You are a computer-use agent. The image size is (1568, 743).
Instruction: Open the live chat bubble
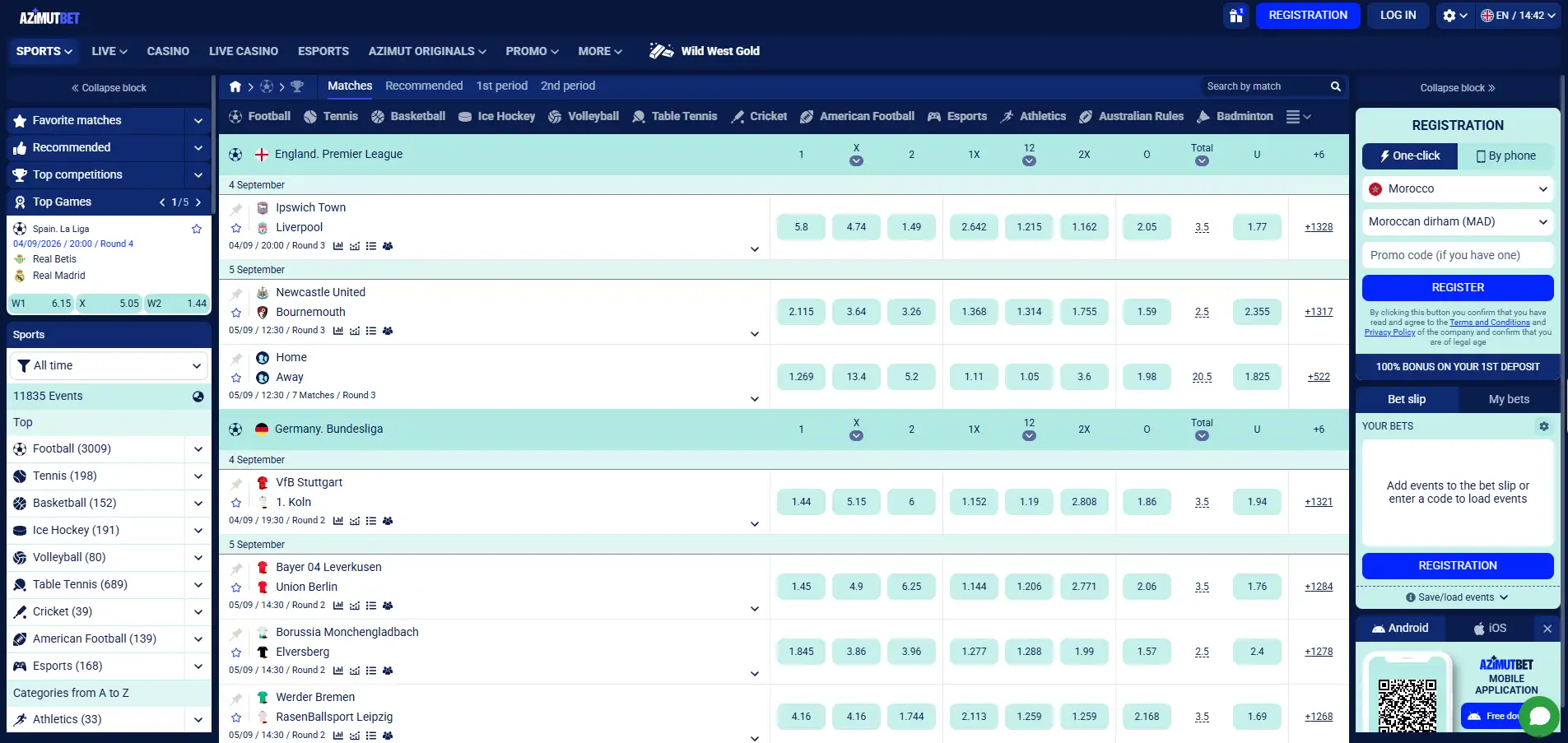coord(1539,717)
